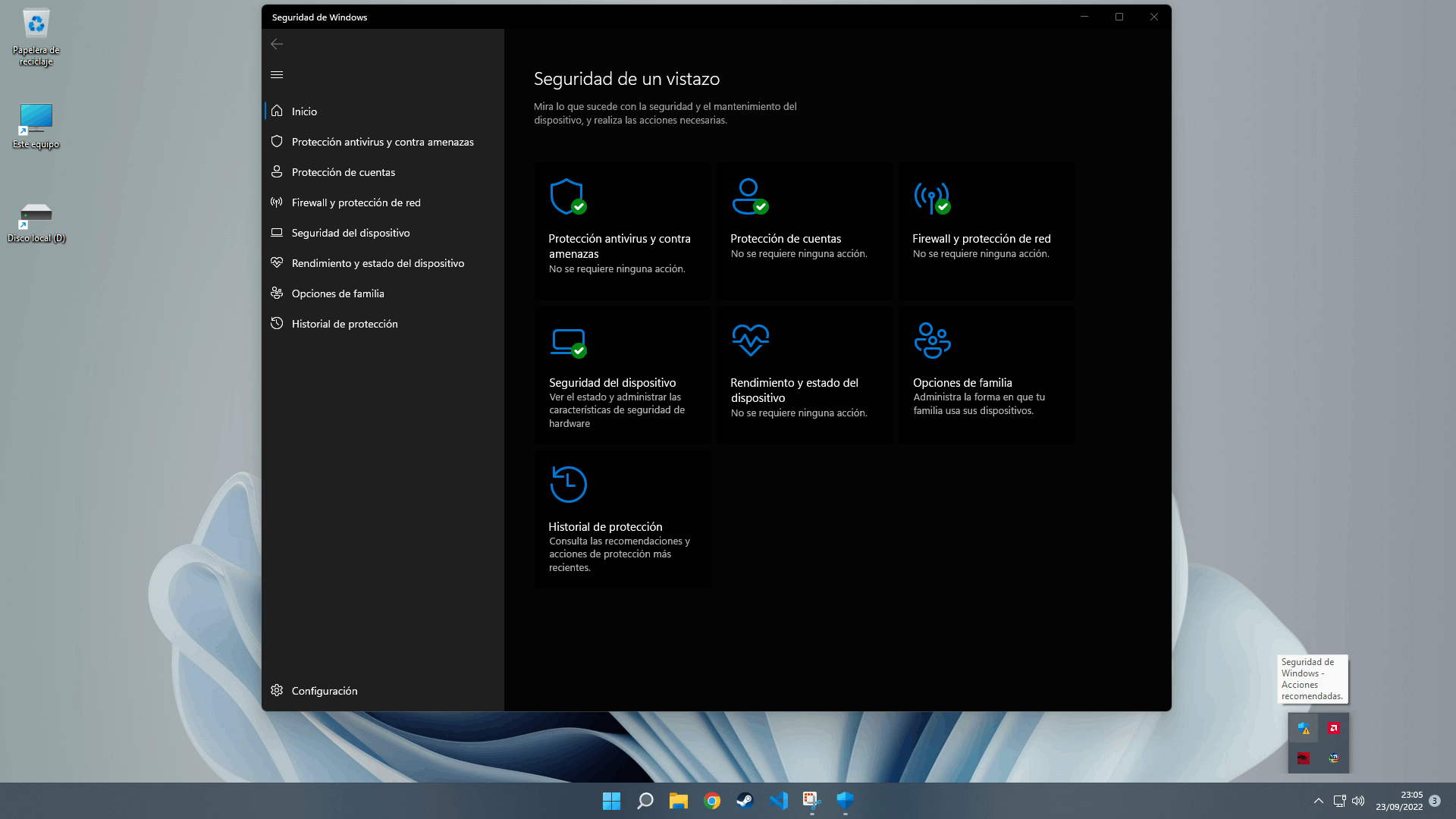Open Historial de protección in the sidebar

point(344,324)
